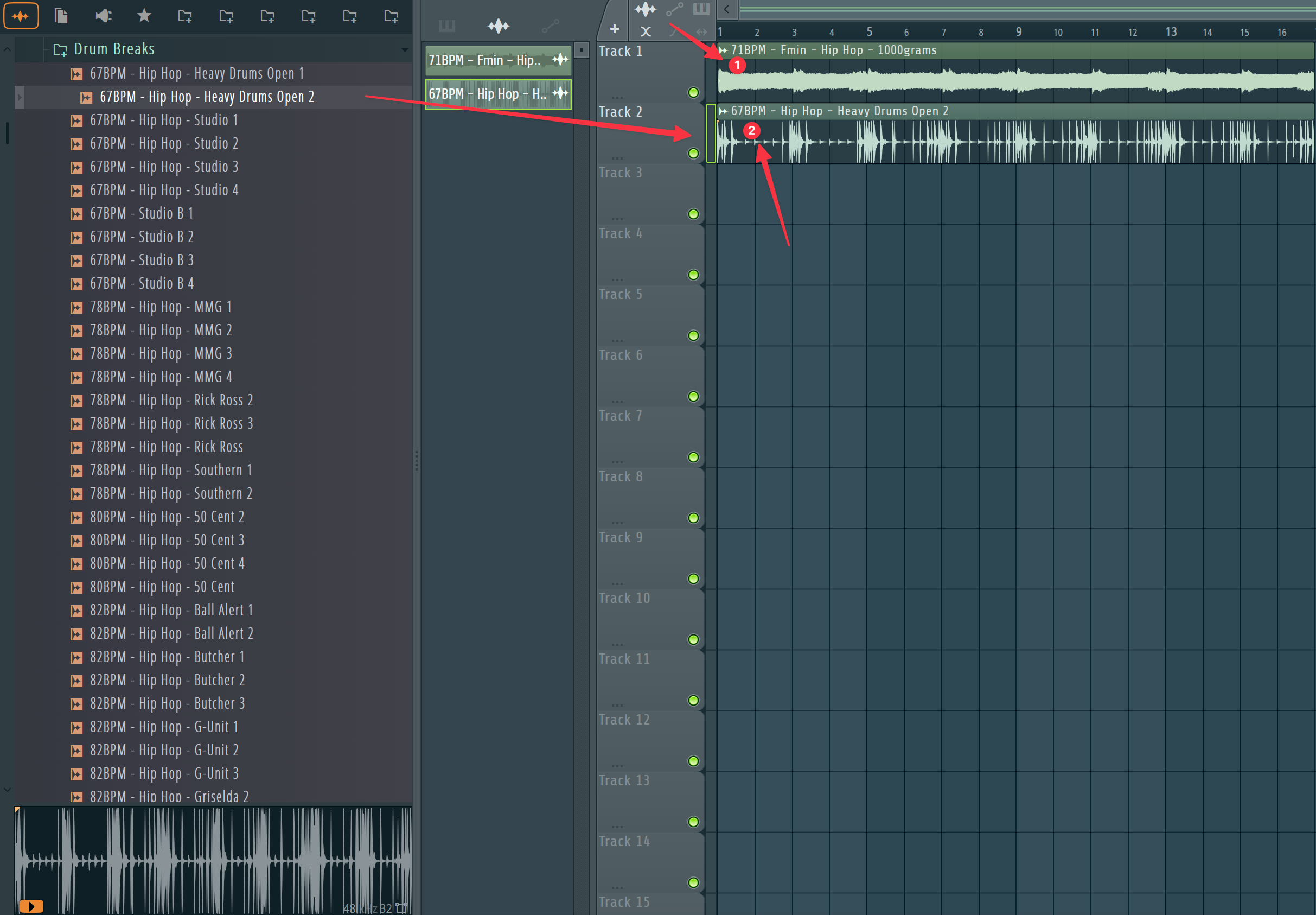Open the starred favorites browser tab

tap(144, 16)
